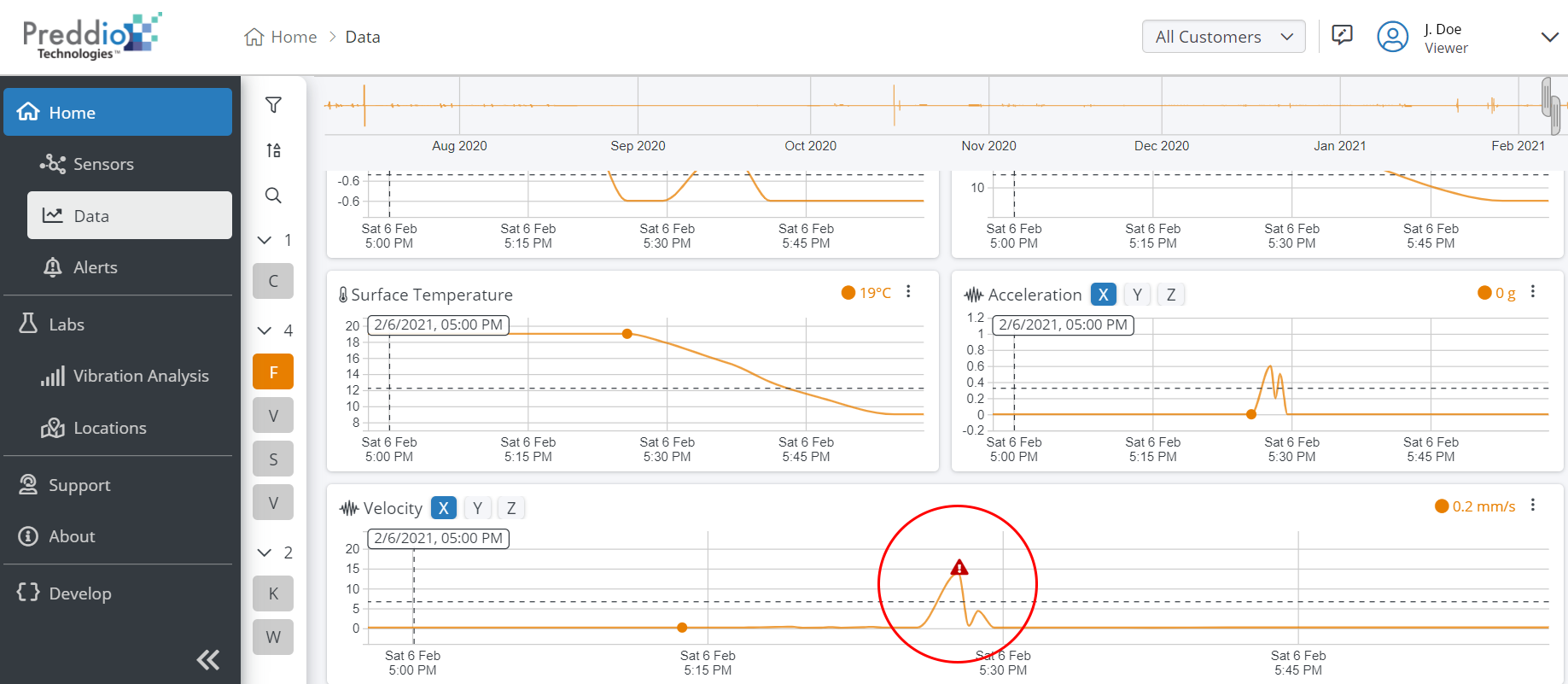The width and height of the screenshot is (1568, 684).
Task: Click Surface Temperature date label 2/6/2021, 05:00 PM
Action: click(x=438, y=324)
